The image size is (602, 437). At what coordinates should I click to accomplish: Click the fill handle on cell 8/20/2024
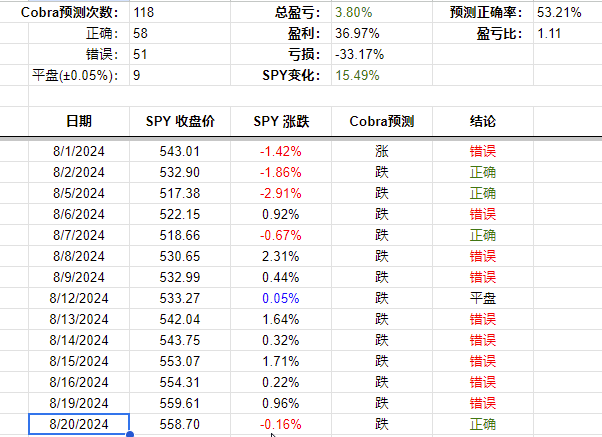coord(130,434)
